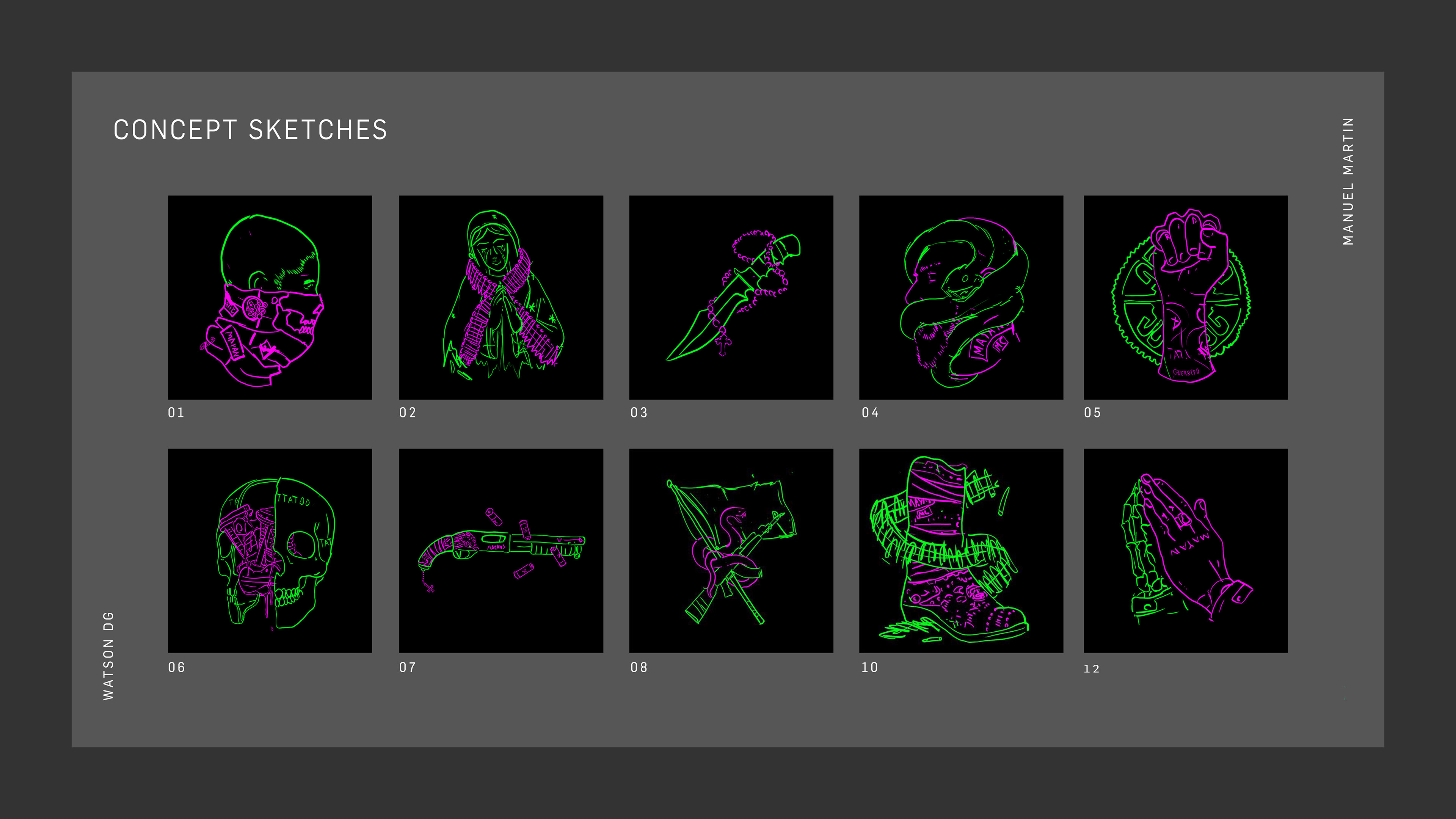1456x819 pixels.
Task: Click the caption number 06
Action: tap(176, 667)
